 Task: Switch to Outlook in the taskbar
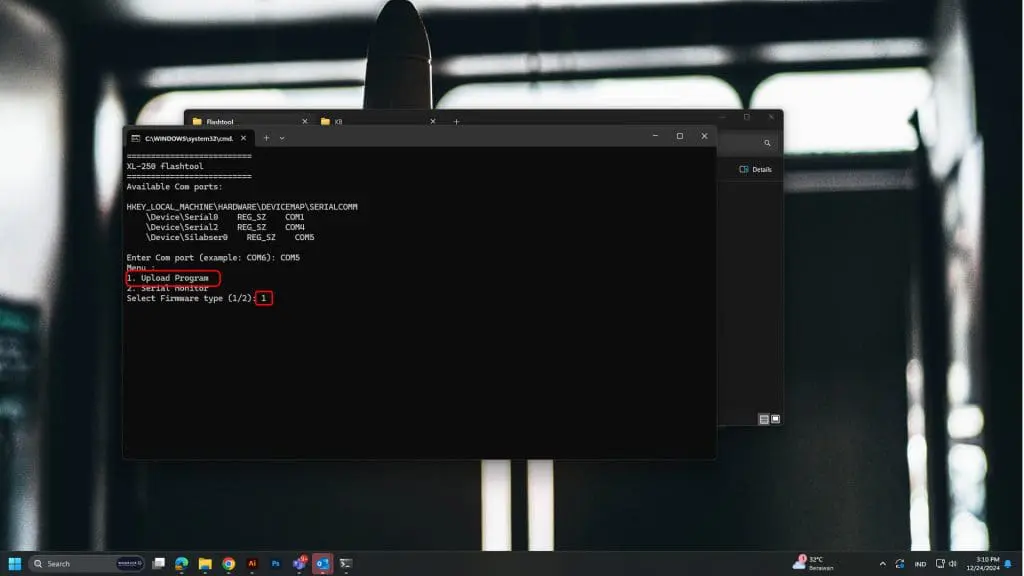[322, 564]
